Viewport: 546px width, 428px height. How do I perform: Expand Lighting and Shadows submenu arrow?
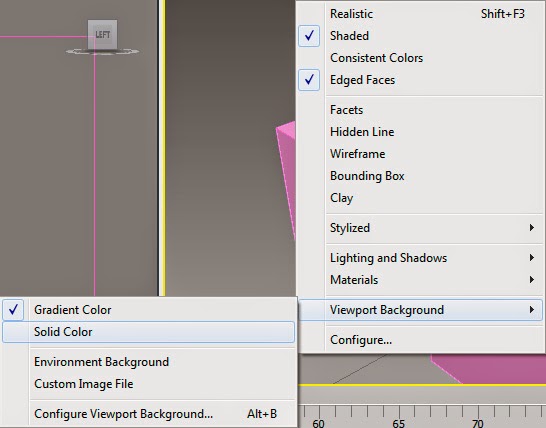[x=532, y=258]
